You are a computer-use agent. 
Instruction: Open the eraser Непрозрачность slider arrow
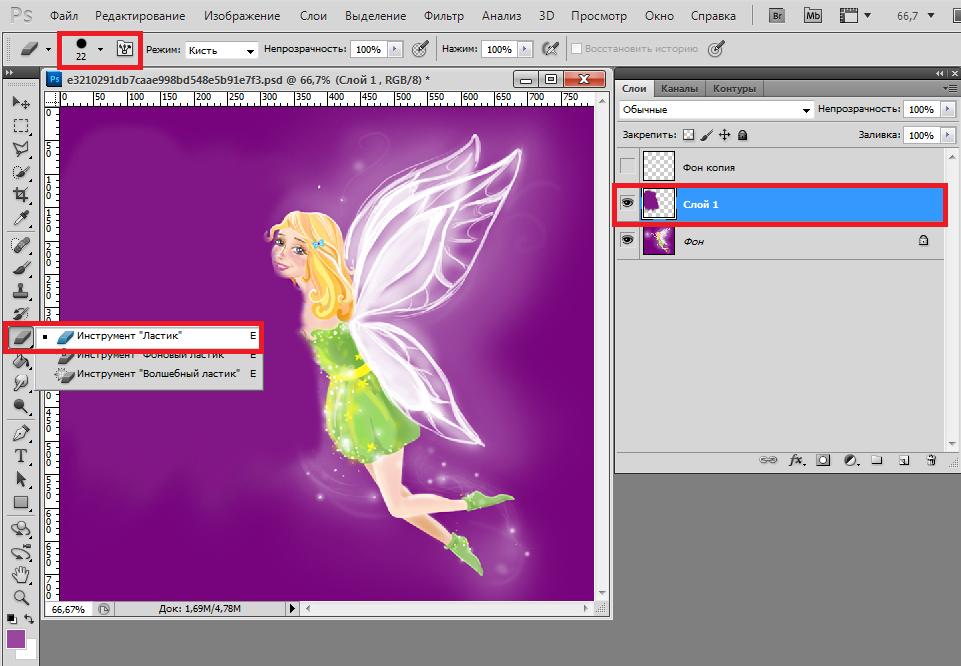click(395, 49)
